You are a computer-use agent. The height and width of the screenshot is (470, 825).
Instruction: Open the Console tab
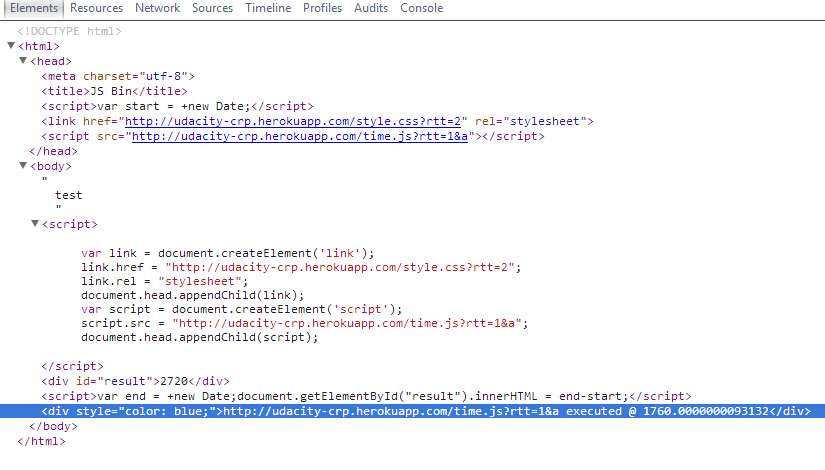pos(422,8)
